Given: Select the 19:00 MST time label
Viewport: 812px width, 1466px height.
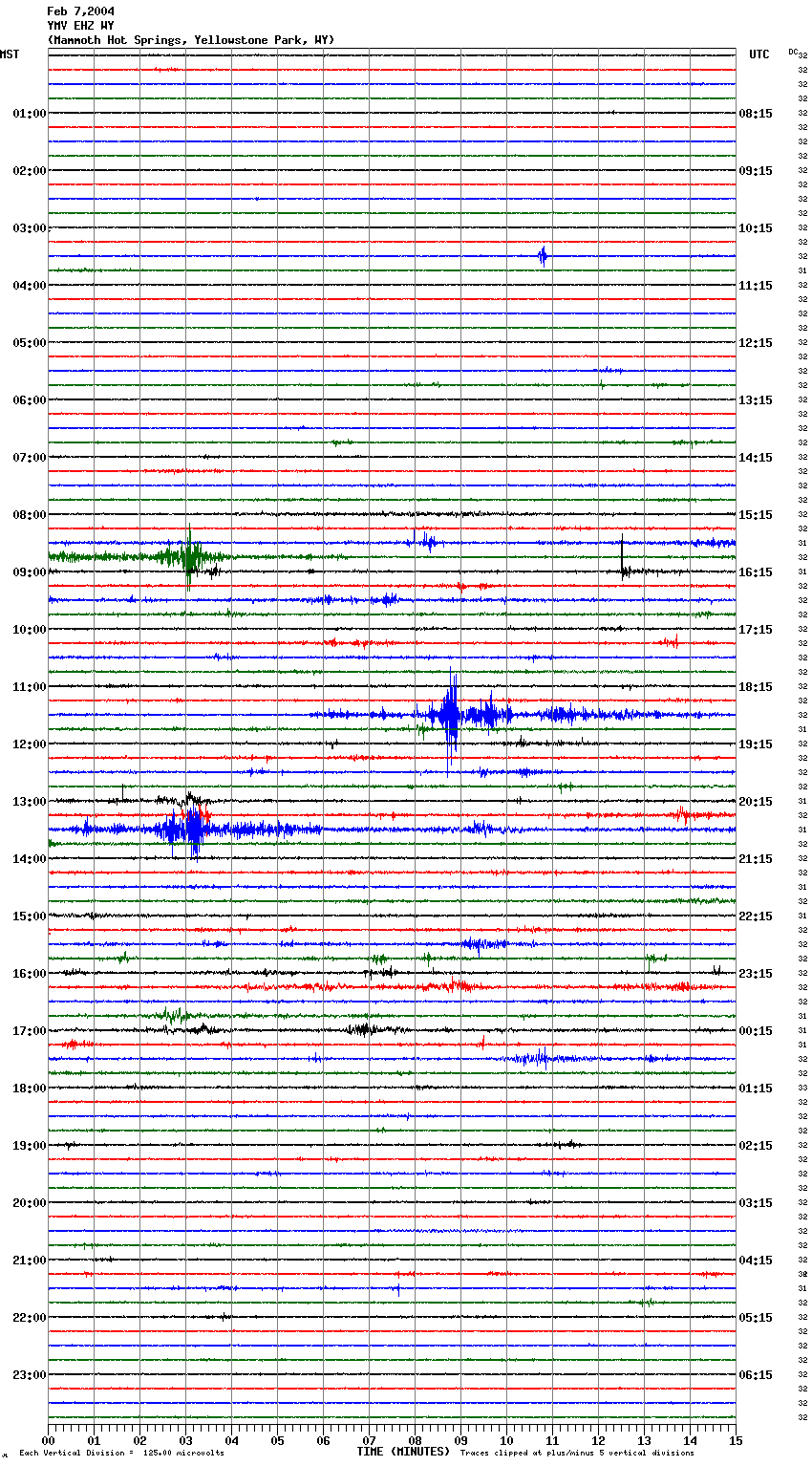Looking at the screenshot, I should (x=30, y=1146).
